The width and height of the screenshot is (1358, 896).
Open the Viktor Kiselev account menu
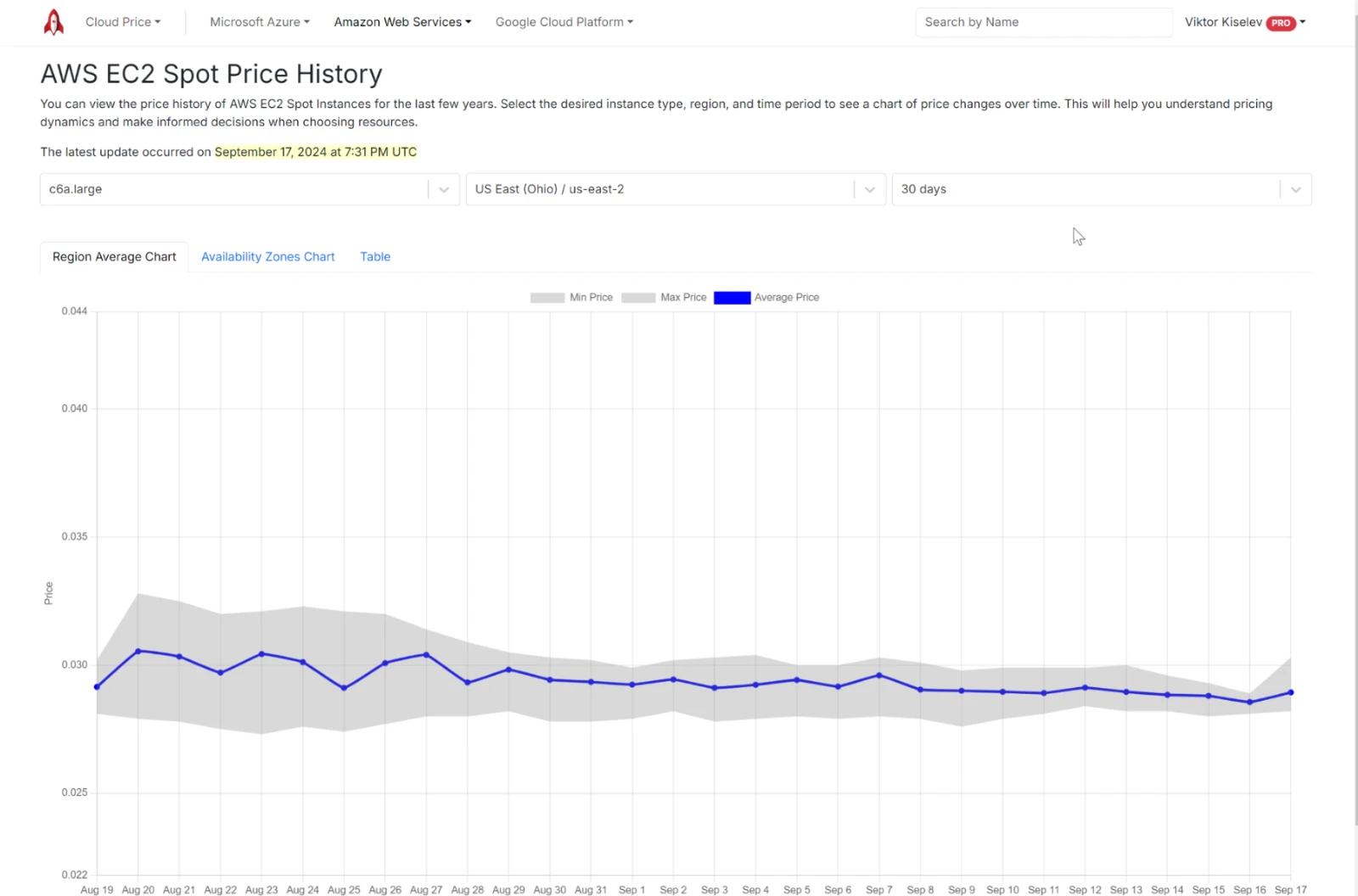coord(1223,22)
